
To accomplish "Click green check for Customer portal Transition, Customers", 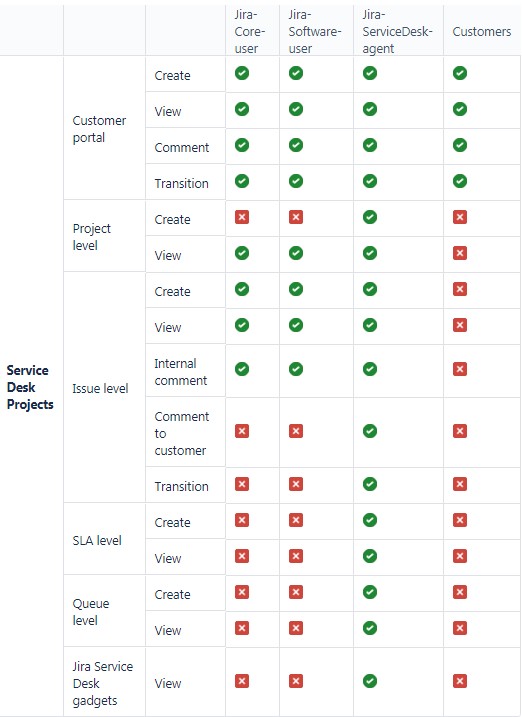I will [460, 181].
